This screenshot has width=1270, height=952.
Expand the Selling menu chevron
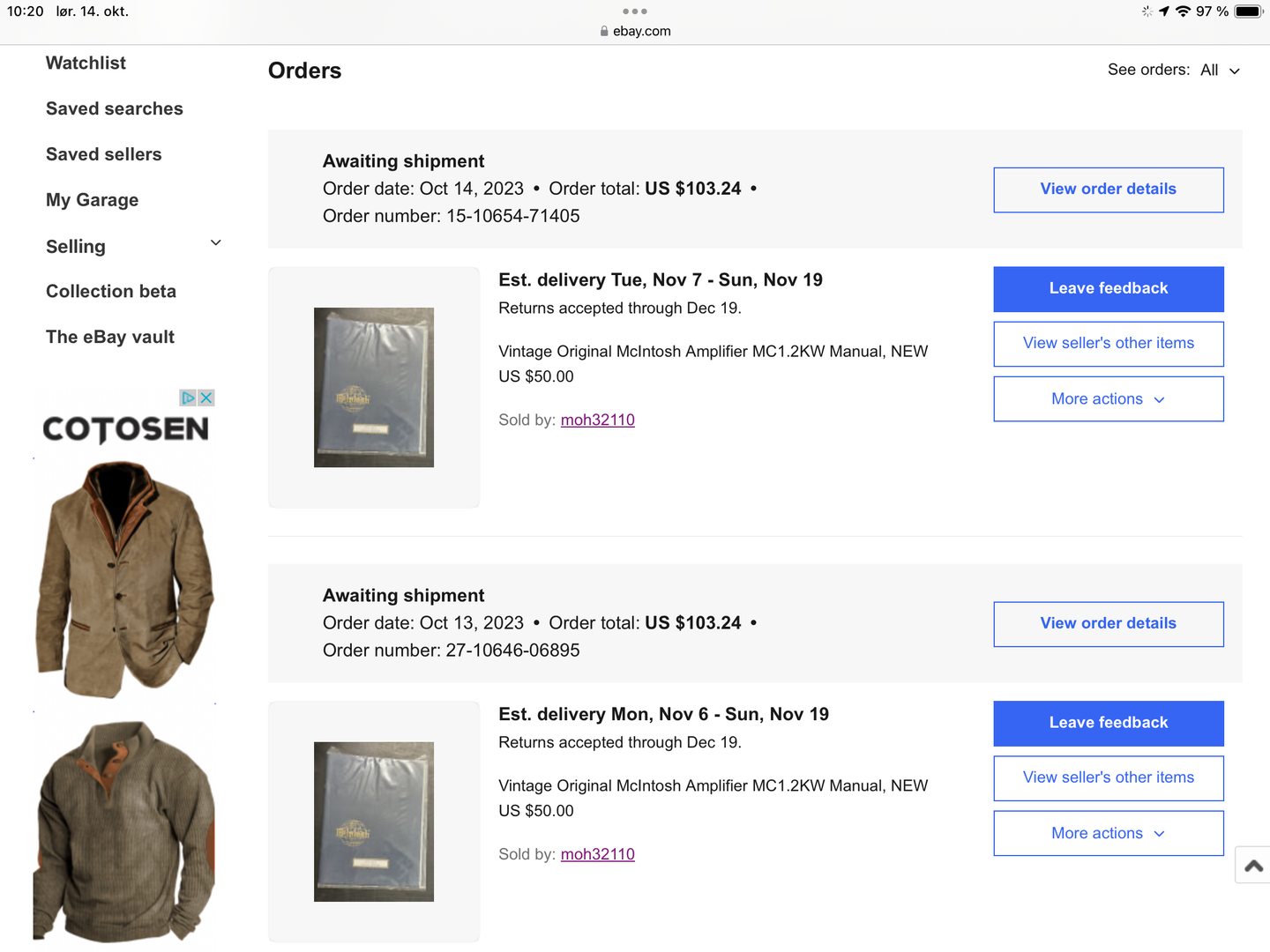click(x=216, y=243)
